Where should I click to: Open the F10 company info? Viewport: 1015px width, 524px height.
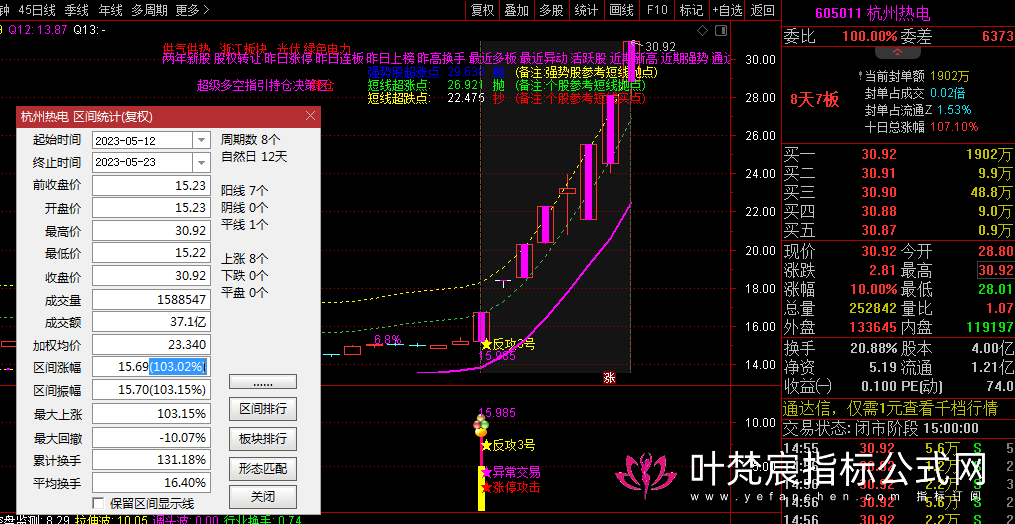(657, 10)
